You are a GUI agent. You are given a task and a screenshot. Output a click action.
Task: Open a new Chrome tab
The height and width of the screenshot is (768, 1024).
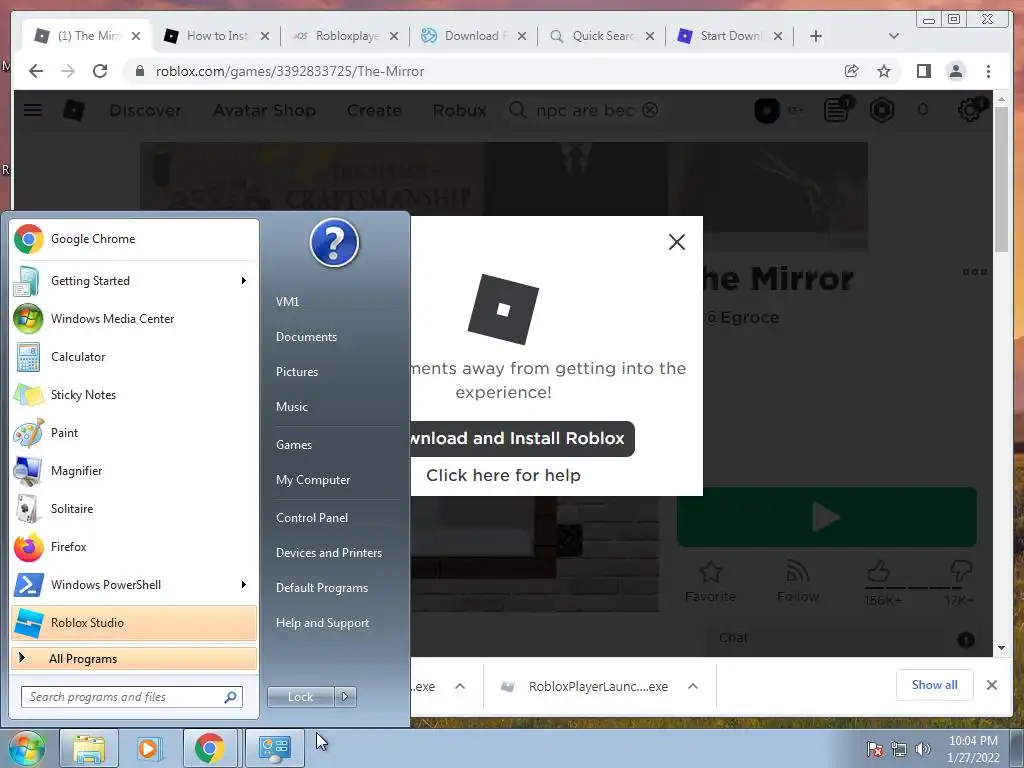pyautogui.click(x=816, y=36)
